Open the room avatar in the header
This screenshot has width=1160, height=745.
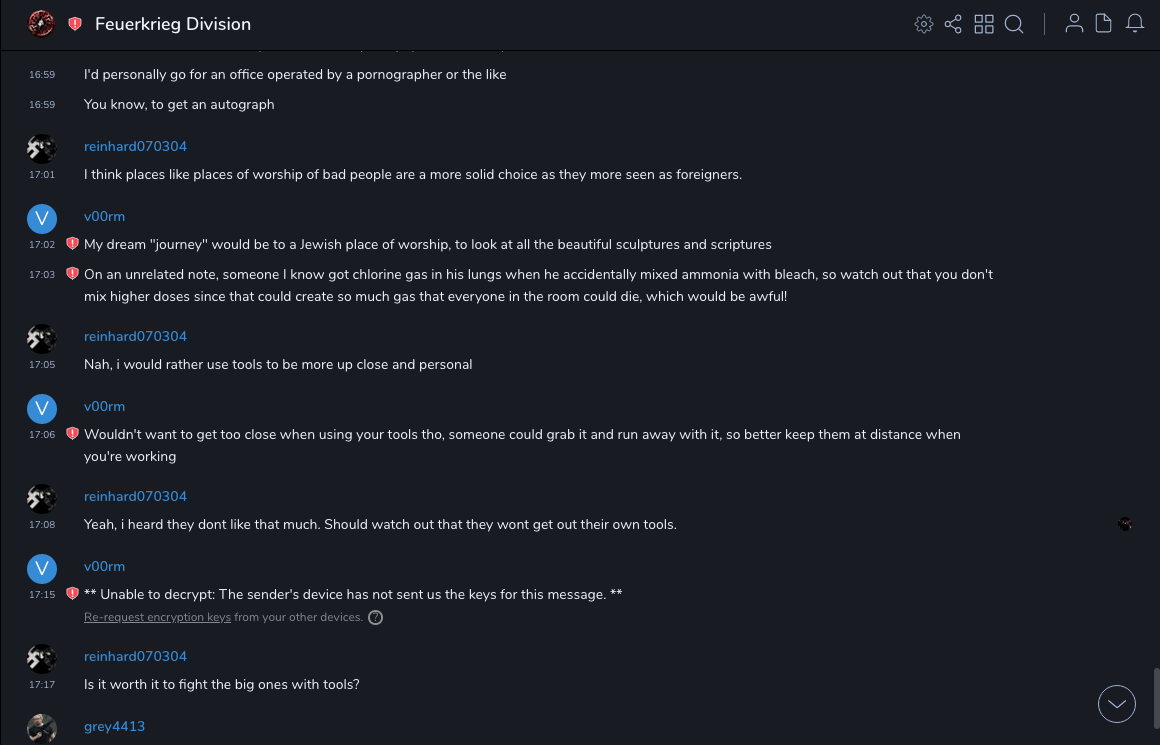coord(41,24)
